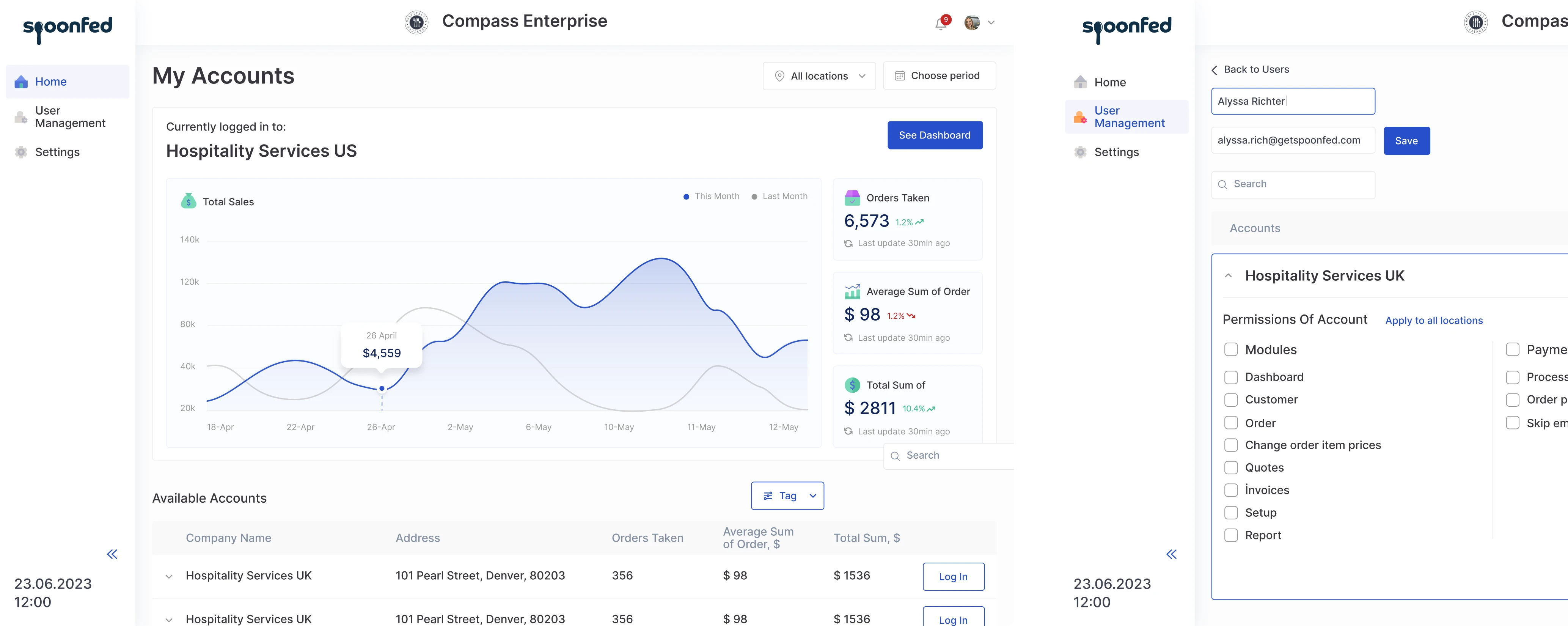This screenshot has height=626, width=1568.
Task: Click the notification bell icon
Action: click(941, 23)
